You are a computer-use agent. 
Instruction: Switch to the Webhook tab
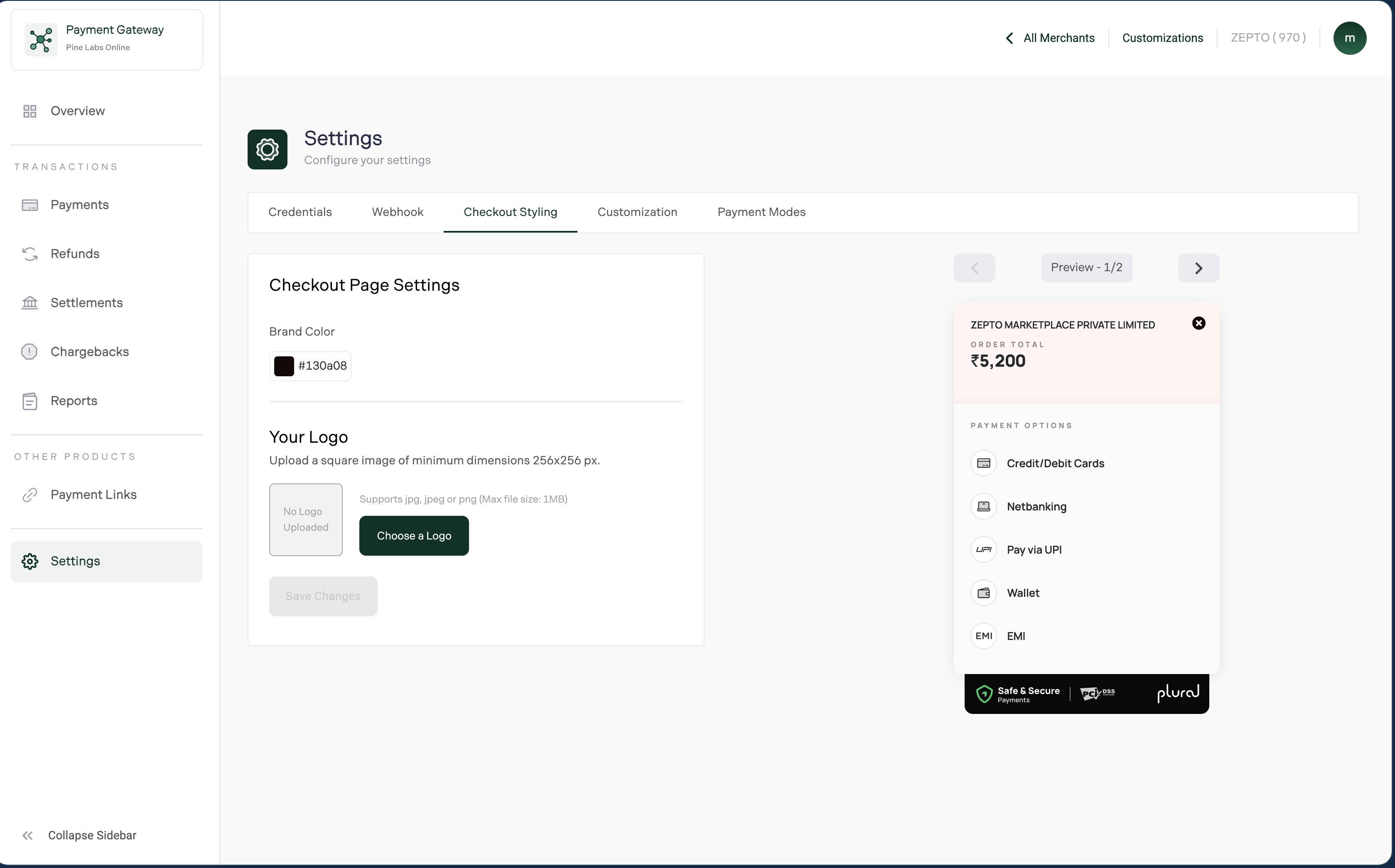pyautogui.click(x=397, y=212)
